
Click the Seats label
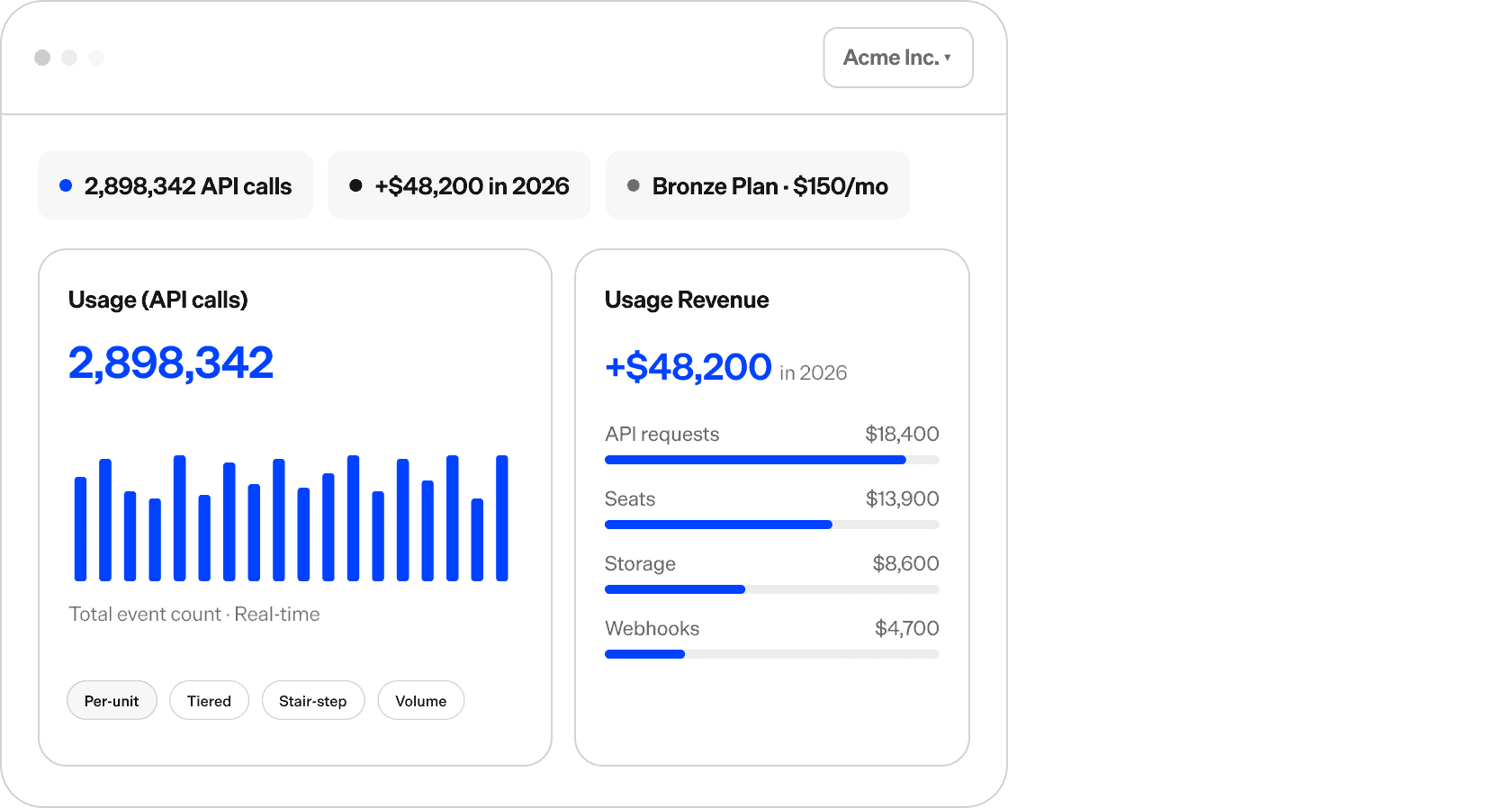[x=630, y=498]
